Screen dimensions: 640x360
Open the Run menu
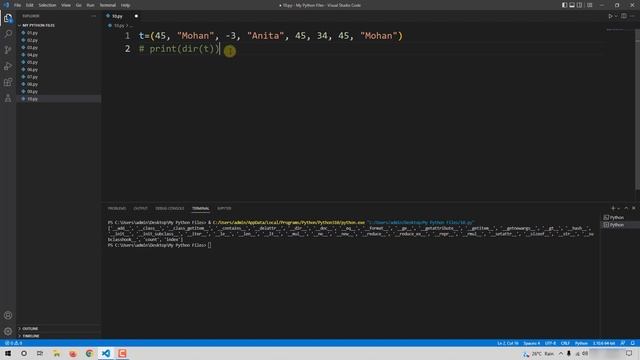90,5
